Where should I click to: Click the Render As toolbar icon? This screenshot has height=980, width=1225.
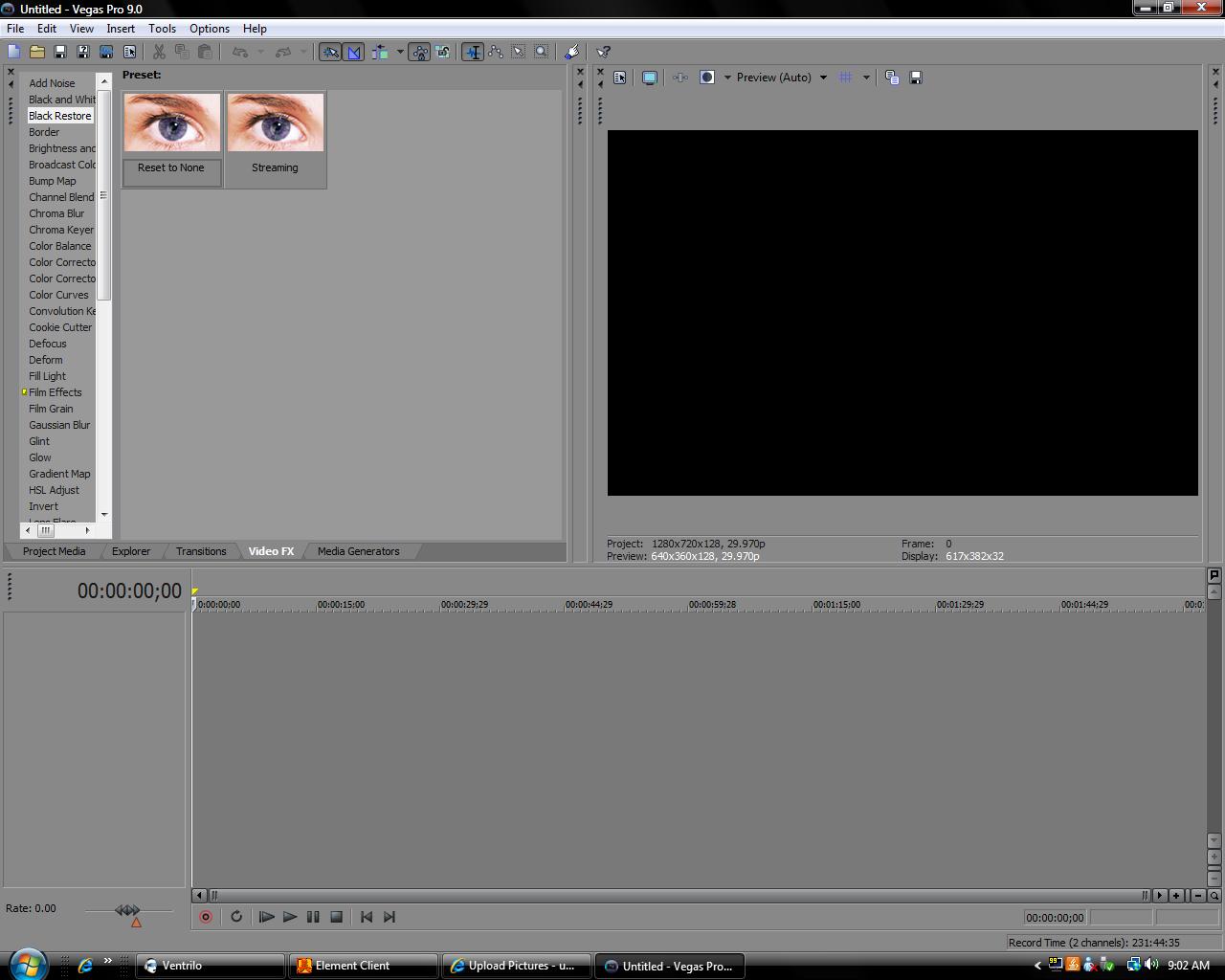click(x=106, y=52)
